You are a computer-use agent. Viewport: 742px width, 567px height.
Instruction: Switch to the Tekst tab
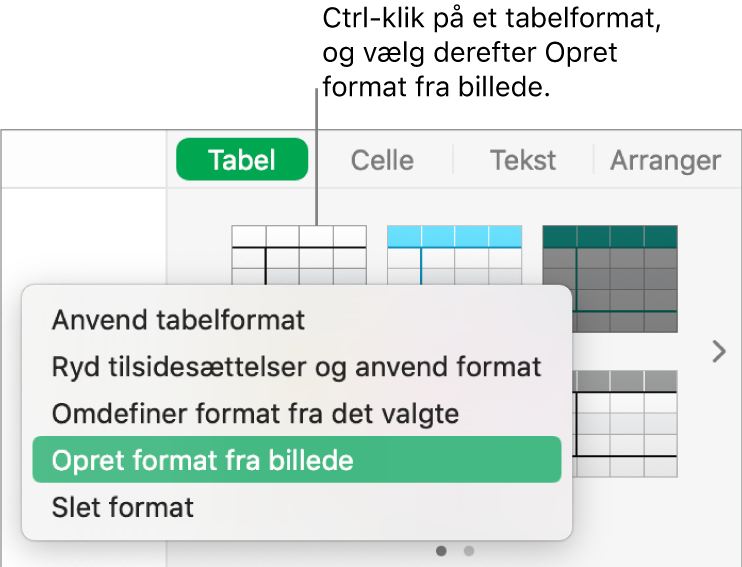click(523, 160)
